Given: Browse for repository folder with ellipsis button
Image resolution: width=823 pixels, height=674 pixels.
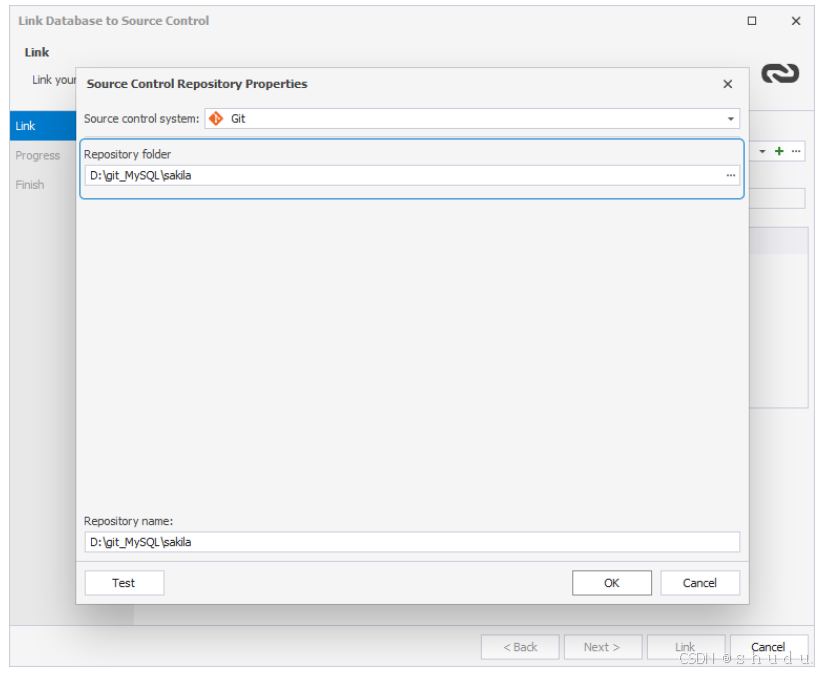Looking at the screenshot, I should coord(731,175).
